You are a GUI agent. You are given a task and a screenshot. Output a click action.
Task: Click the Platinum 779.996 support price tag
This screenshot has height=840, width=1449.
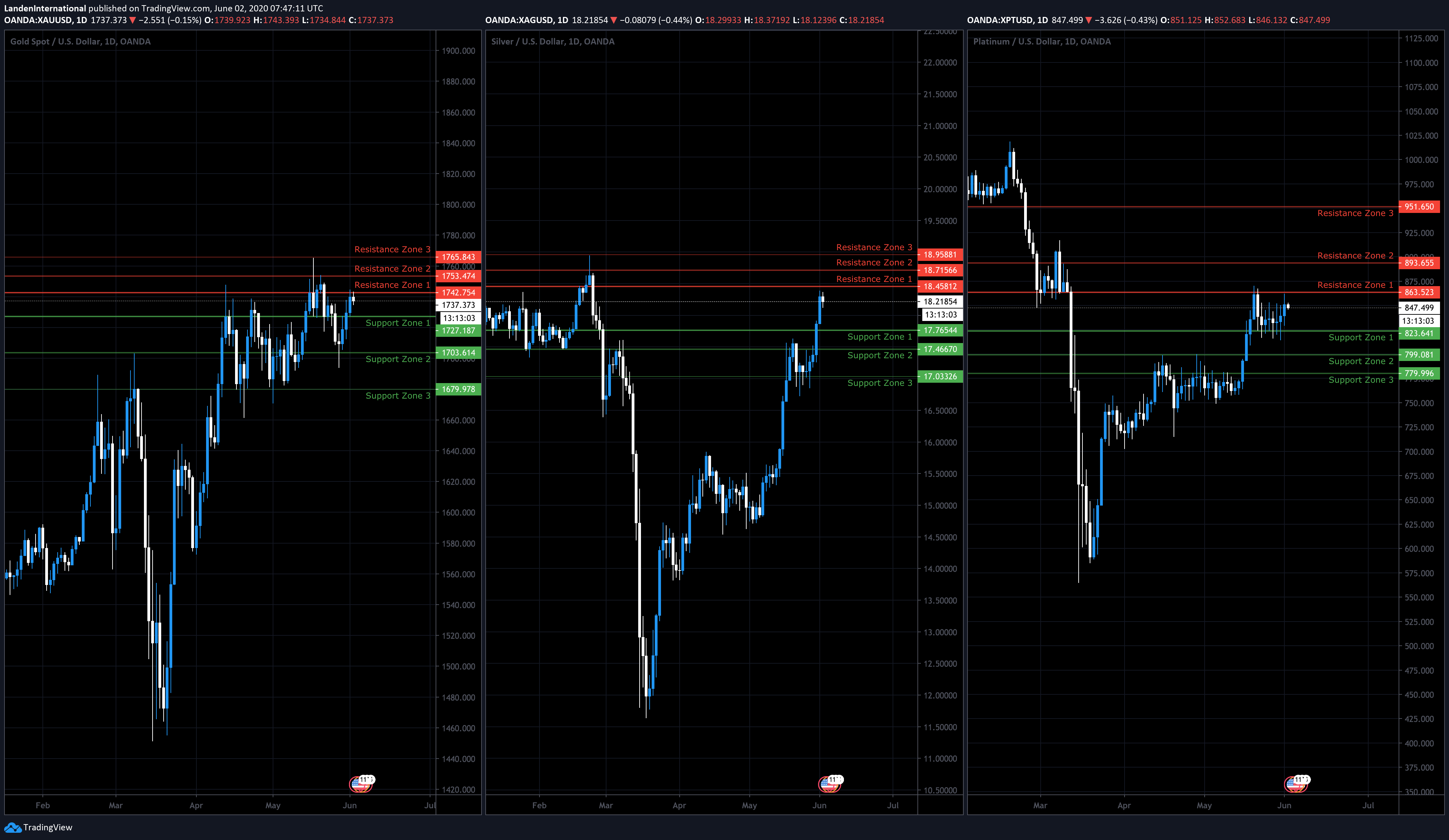tap(1419, 374)
